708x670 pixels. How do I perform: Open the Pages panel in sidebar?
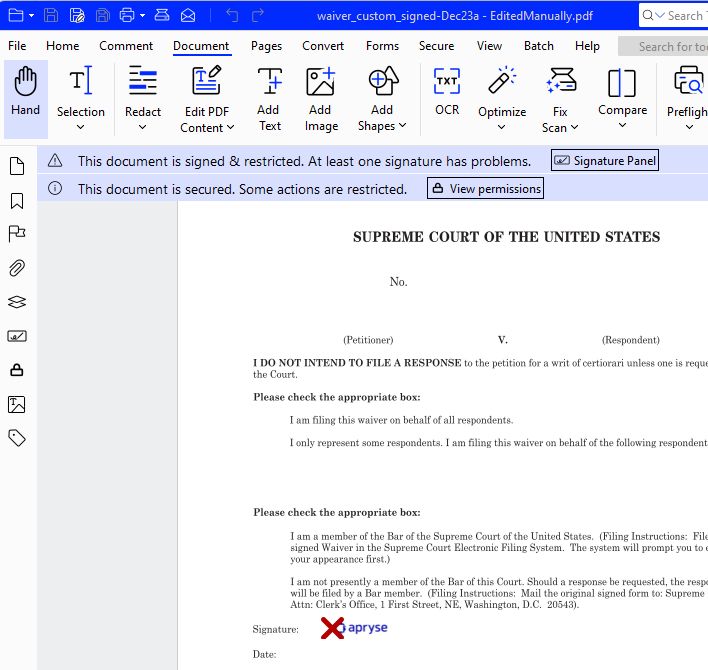tap(17, 166)
